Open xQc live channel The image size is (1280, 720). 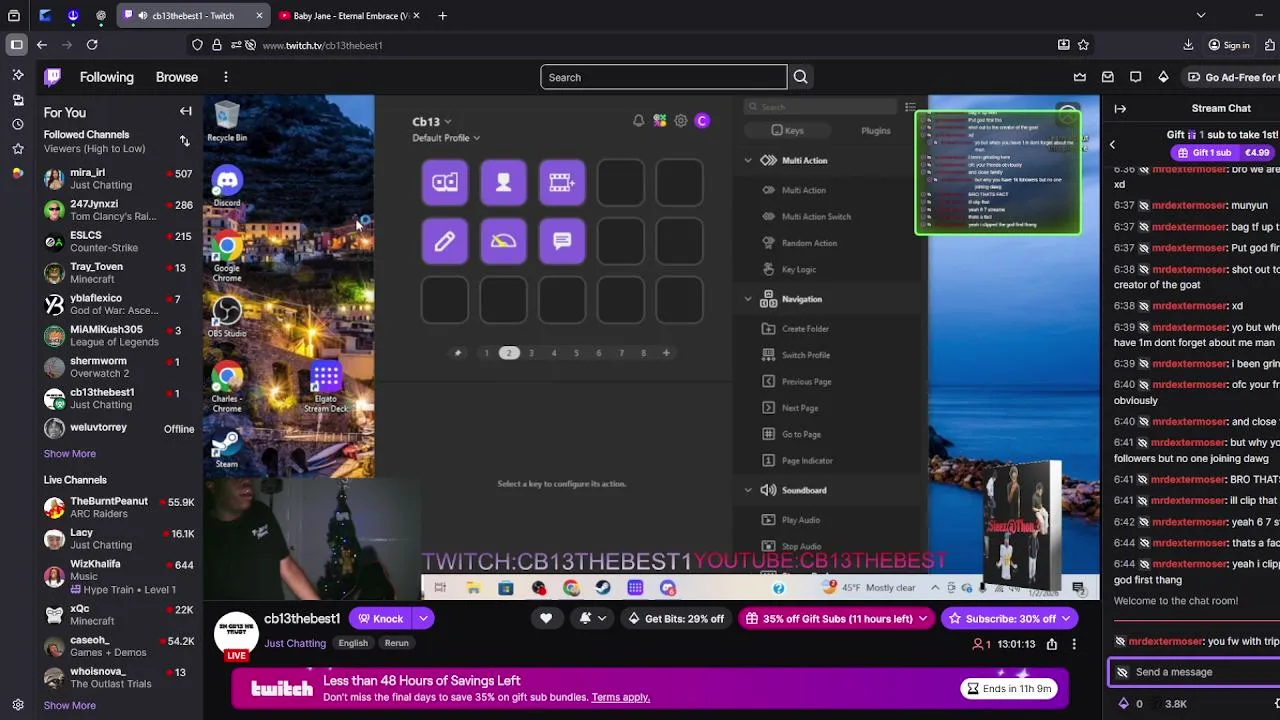coord(118,615)
